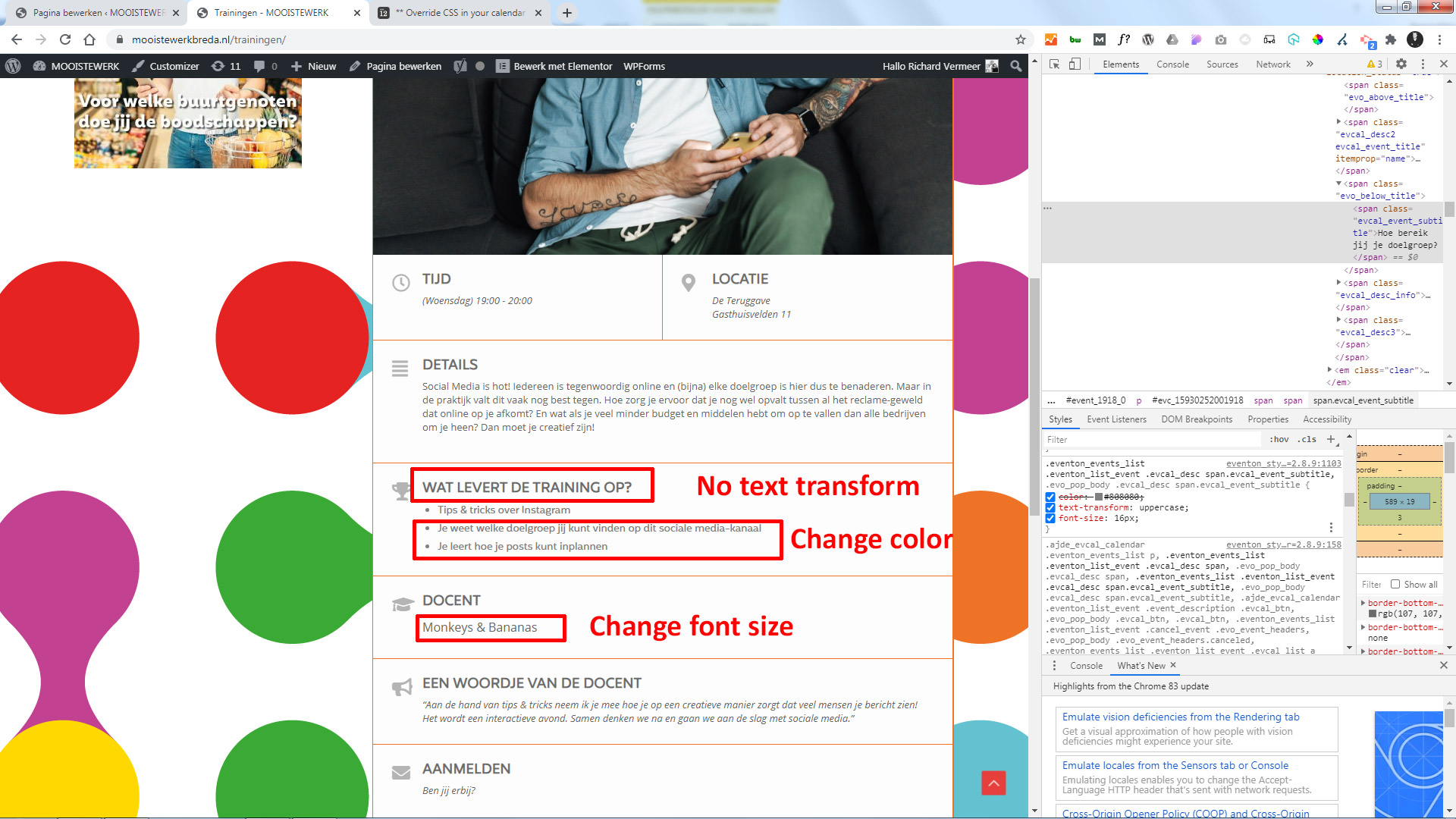Image resolution: width=1456 pixels, height=819 pixels.
Task: Expand more DevTools tabs chevron
Action: click(x=1310, y=64)
